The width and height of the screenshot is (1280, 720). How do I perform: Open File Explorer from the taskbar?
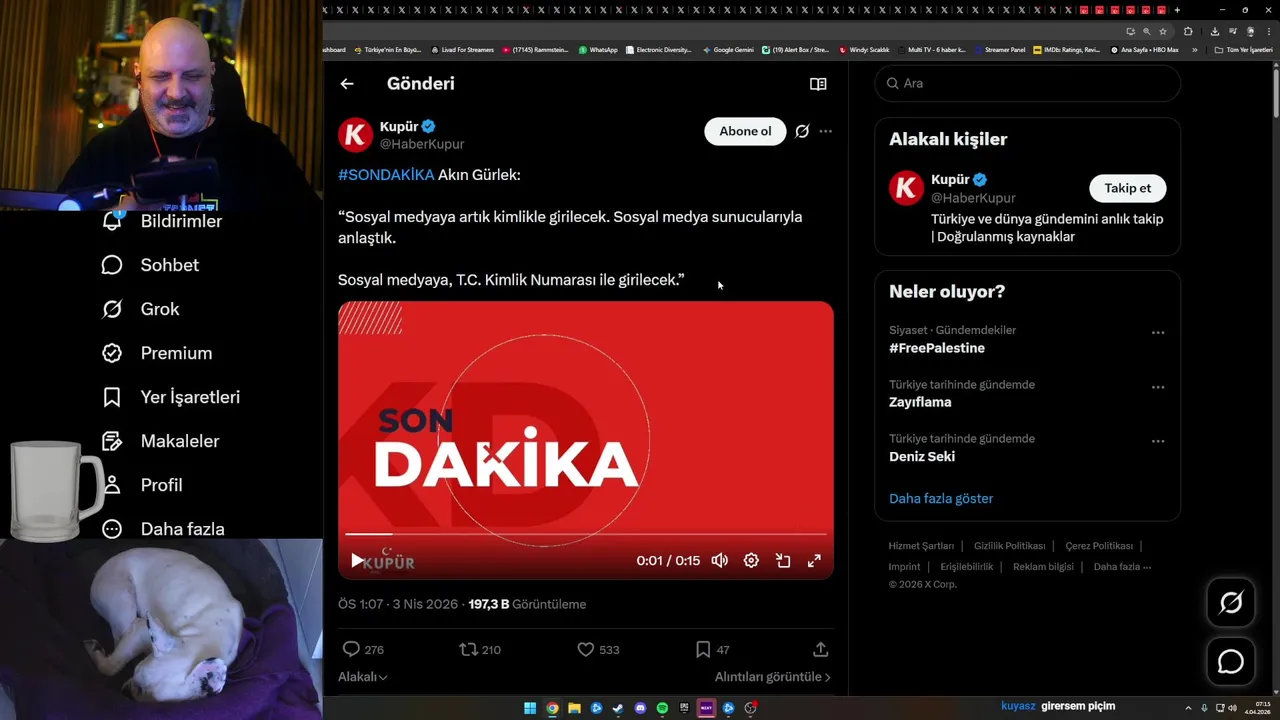(x=574, y=708)
